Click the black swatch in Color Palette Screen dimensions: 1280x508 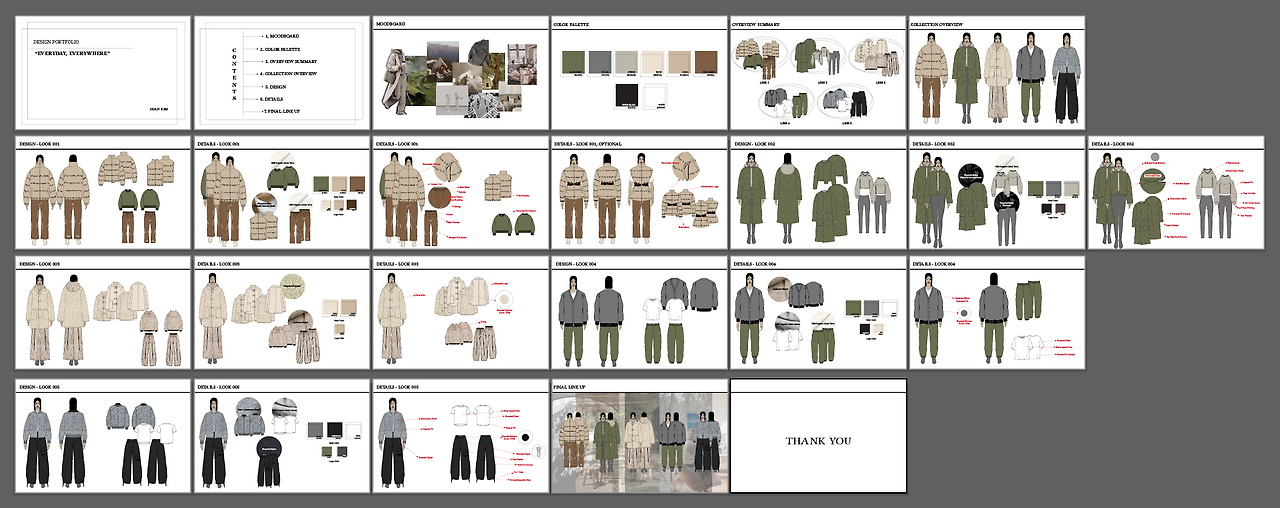627,94
